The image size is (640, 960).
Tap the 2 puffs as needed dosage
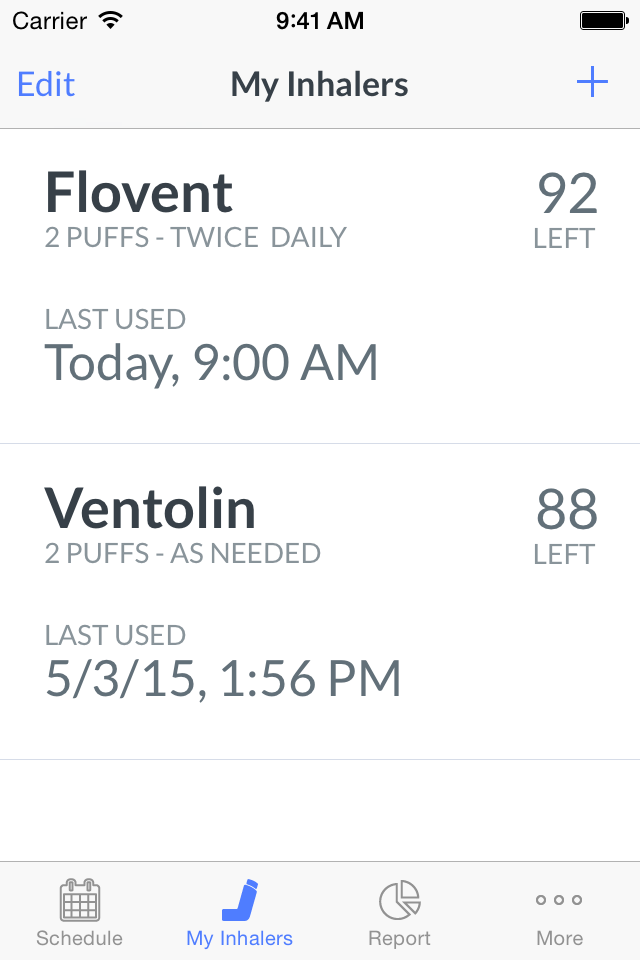point(183,553)
